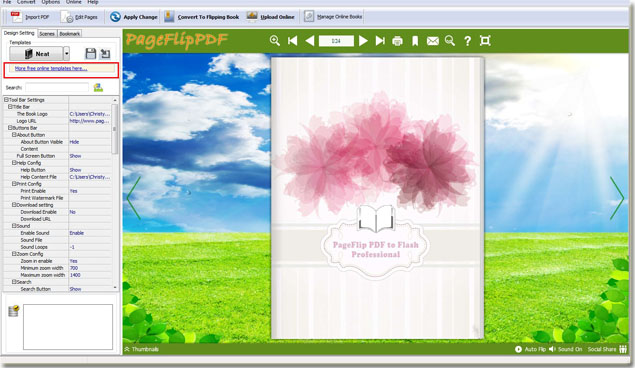
Task: Open the template dropdown arrow beside Neat
Action: click(66, 53)
